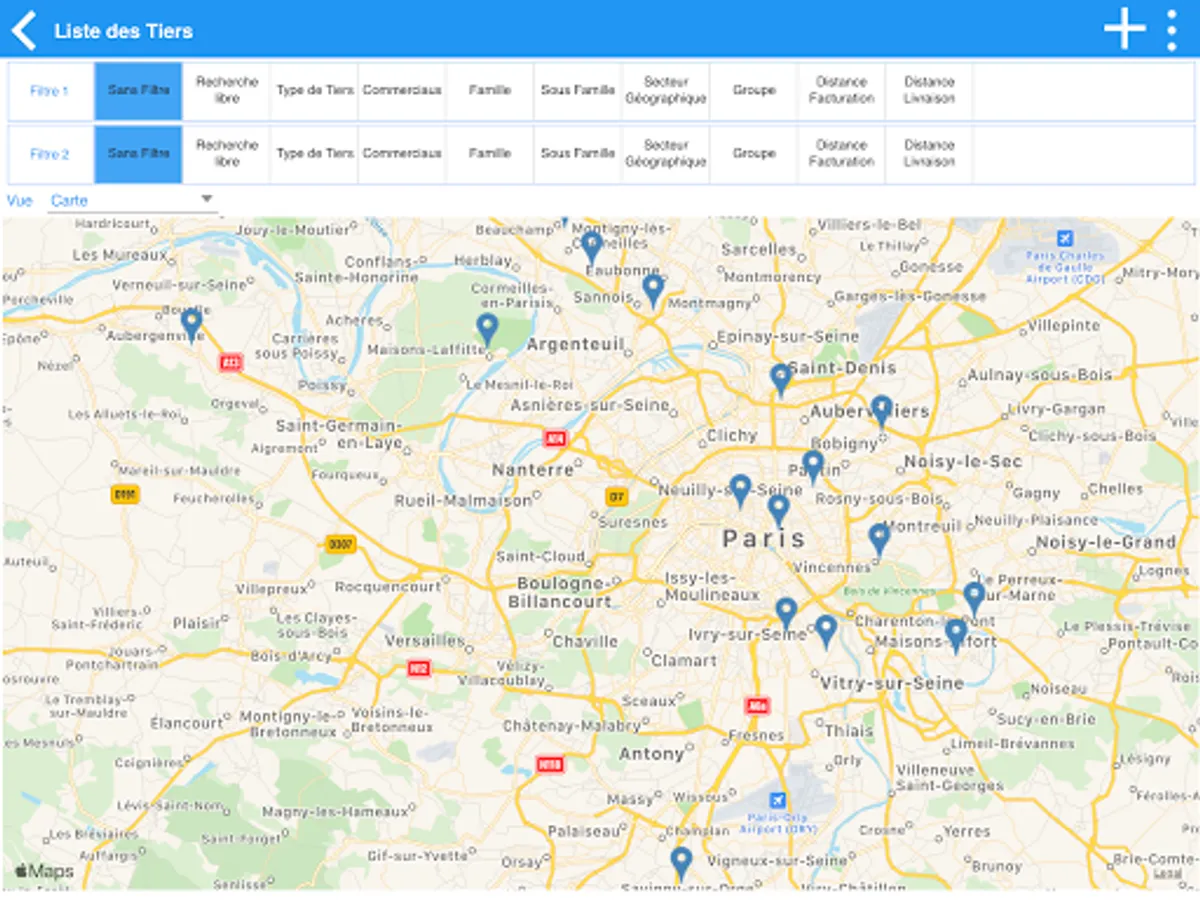Choose Distance Facturation in Filtre 1 row
The width and height of the screenshot is (1200, 900).
tap(842, 91)
